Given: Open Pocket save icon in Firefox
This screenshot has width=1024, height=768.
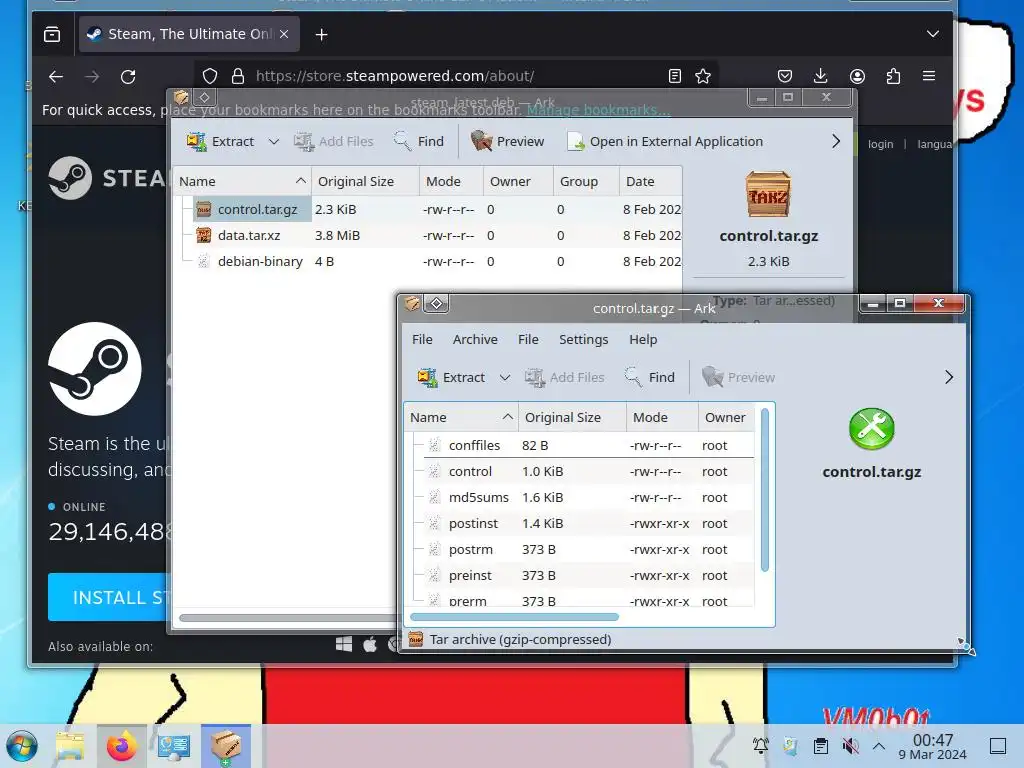Looking at the screenshot, I should (785, 76).
